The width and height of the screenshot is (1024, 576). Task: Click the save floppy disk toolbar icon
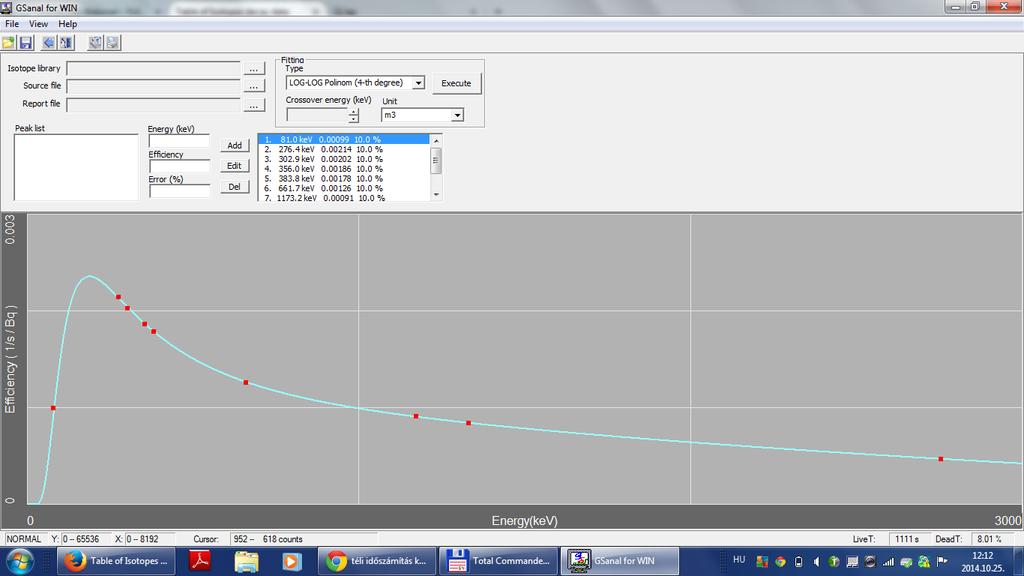click(x=25, y=43)
